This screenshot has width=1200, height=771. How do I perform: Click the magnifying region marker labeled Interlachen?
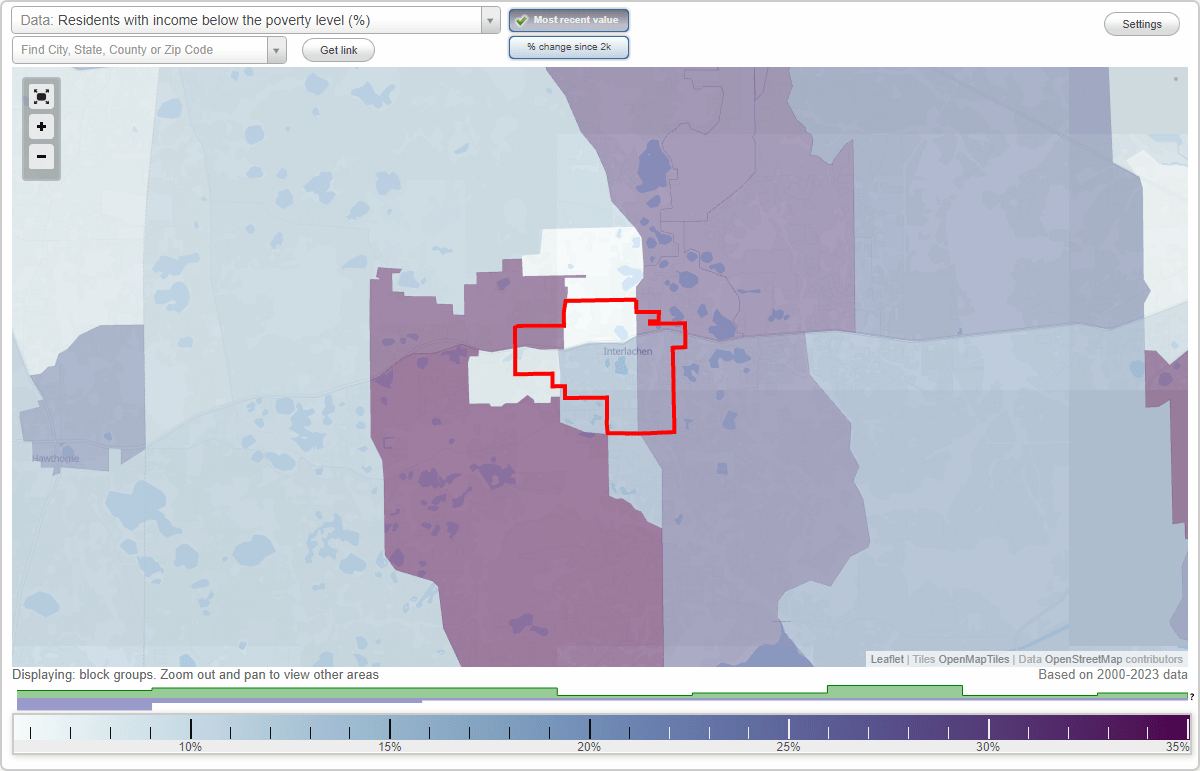coord(627,351)
